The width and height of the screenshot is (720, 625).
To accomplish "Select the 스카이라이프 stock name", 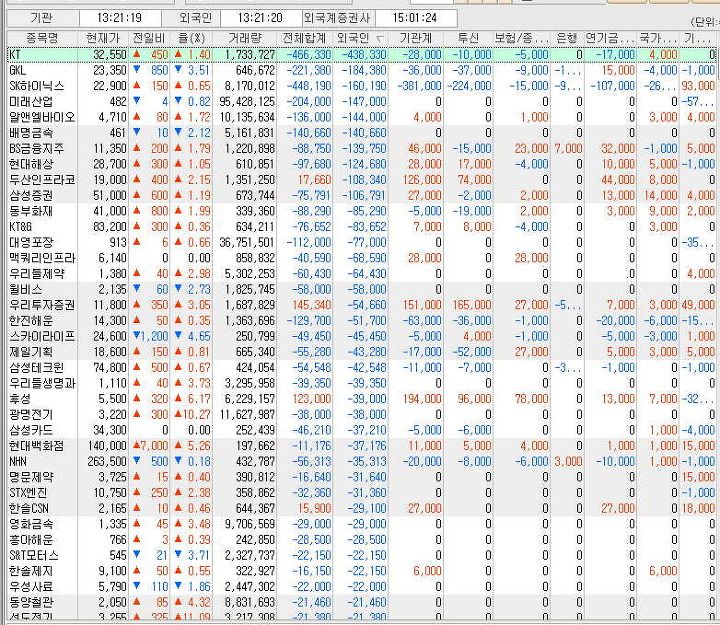I will click(x=42, y=336).
